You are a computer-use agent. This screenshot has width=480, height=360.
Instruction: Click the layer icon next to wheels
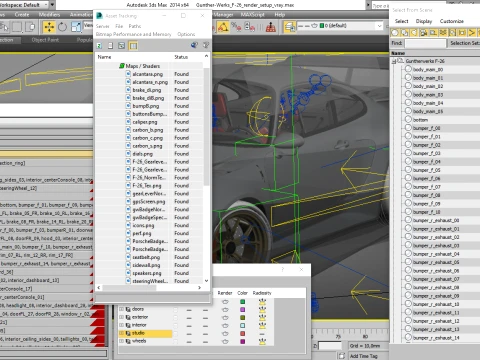(128, 341)
